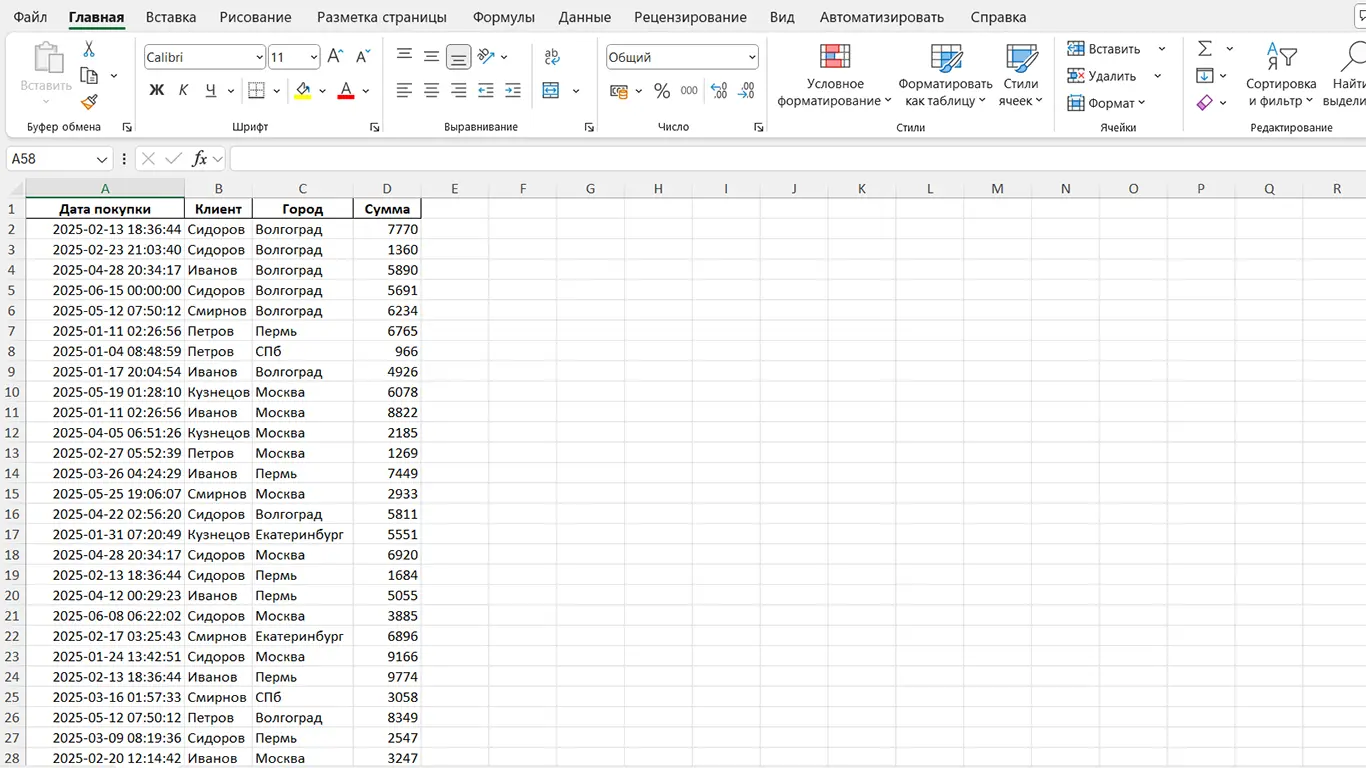
Task: Apply italic formatting using the К icon
Action: click(184, 90)
